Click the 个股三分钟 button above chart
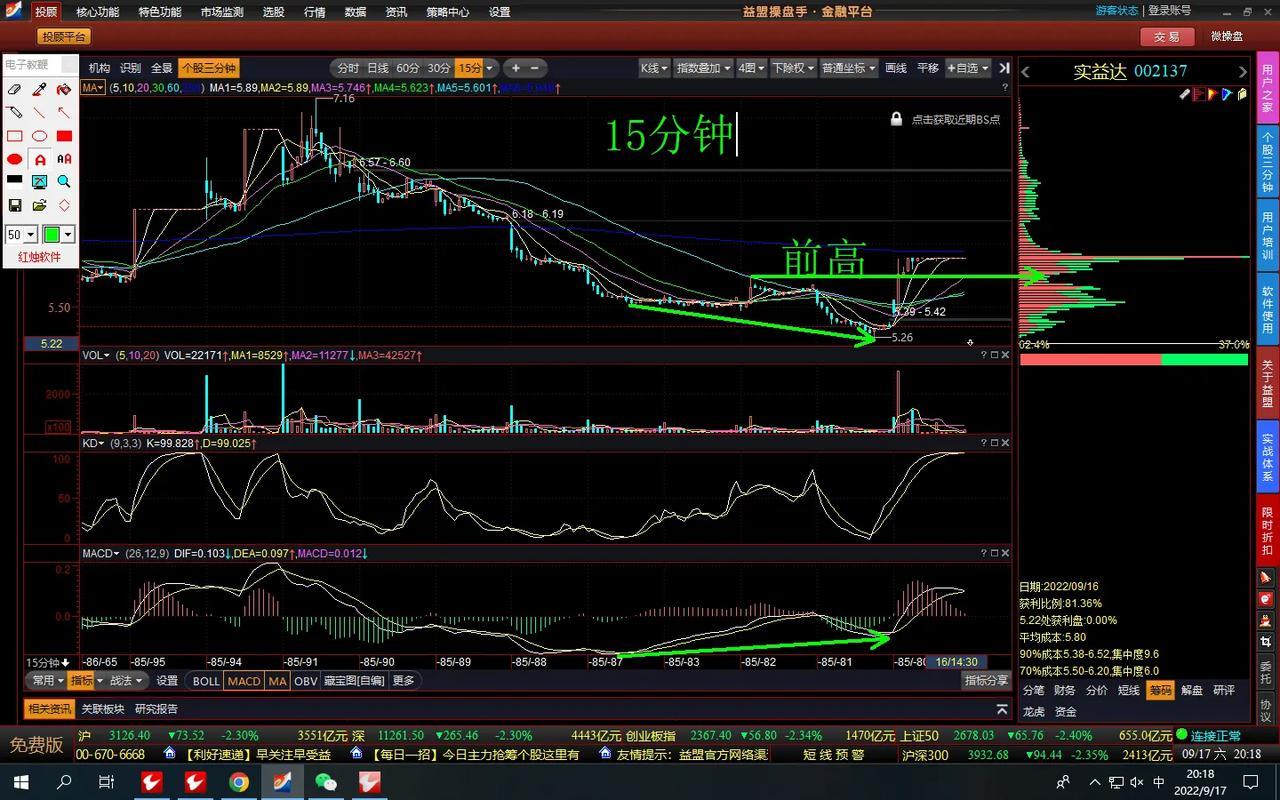The height and width of the screenshot is (800, 1280). (208, 68)
